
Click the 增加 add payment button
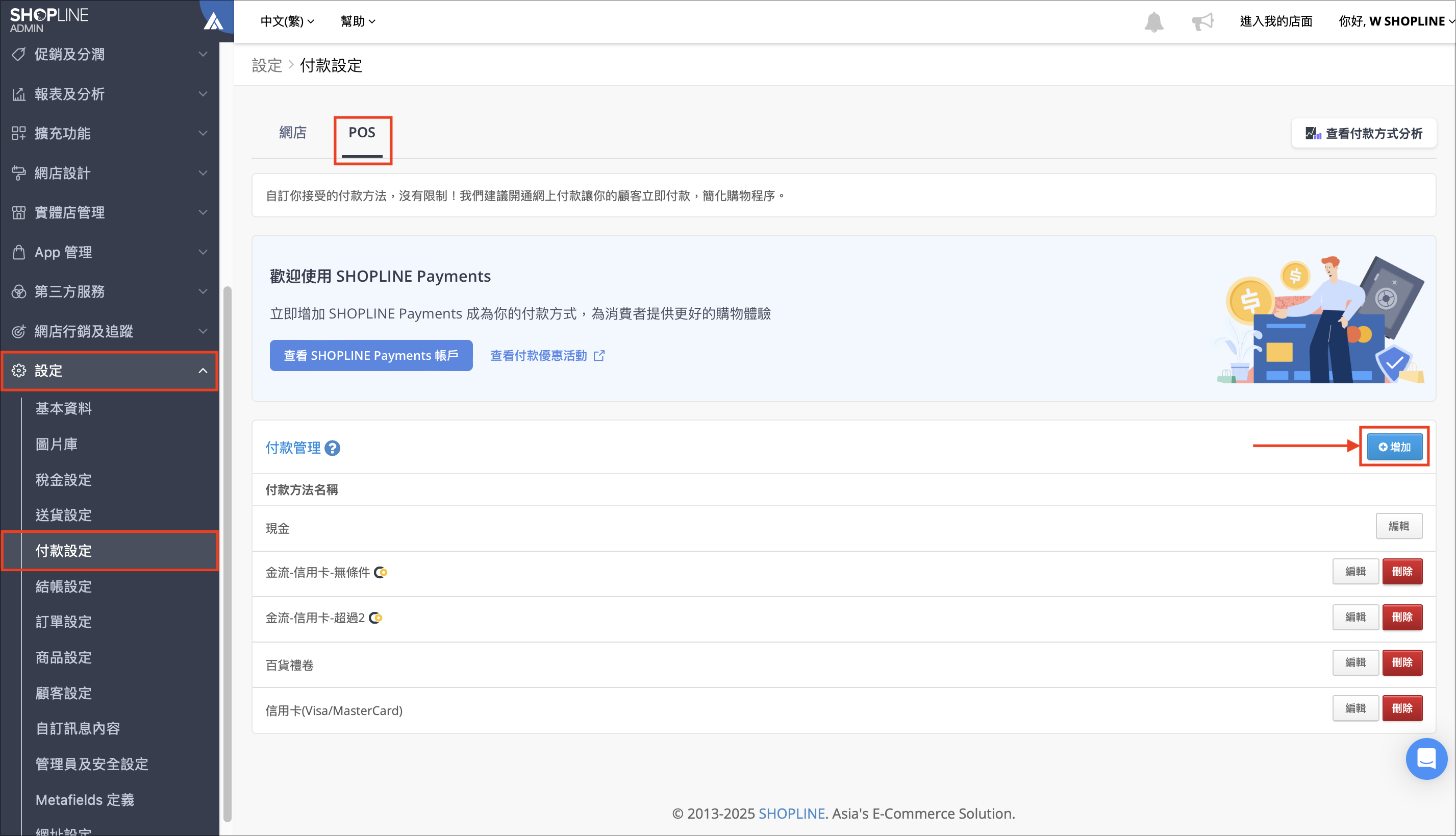(1394, 447)
